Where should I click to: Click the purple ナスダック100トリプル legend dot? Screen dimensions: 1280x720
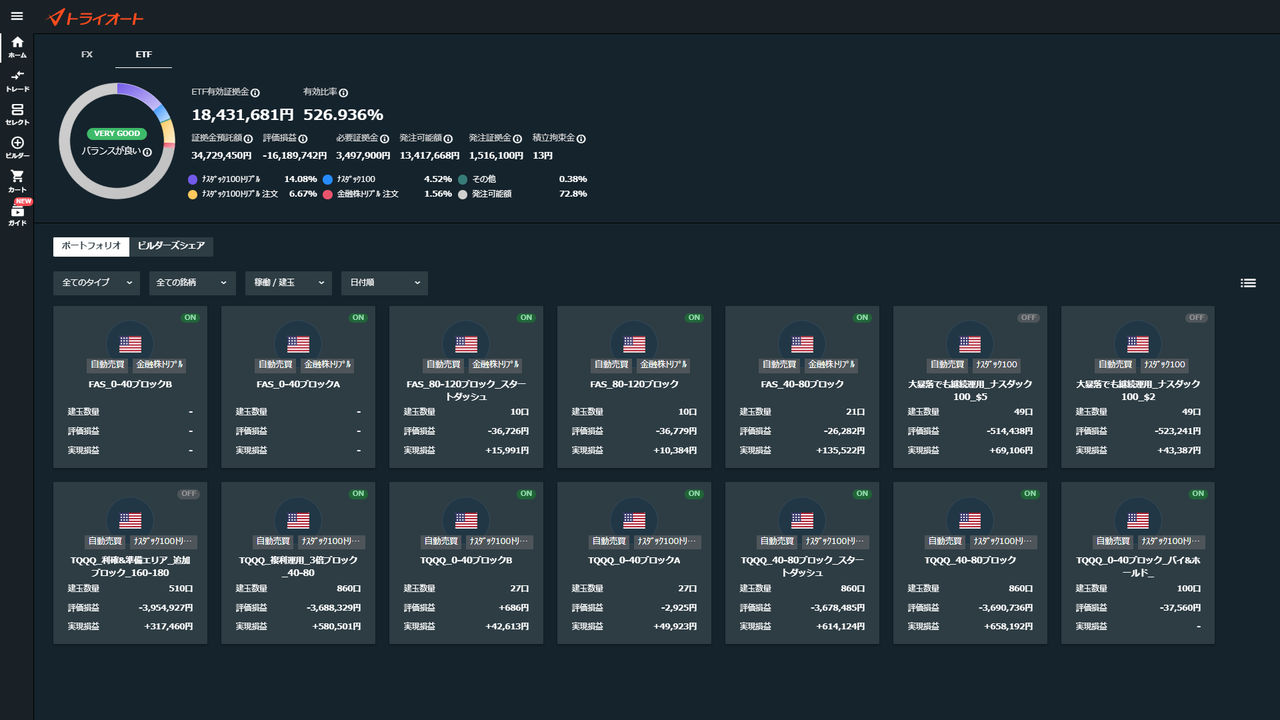pos(193,179)
